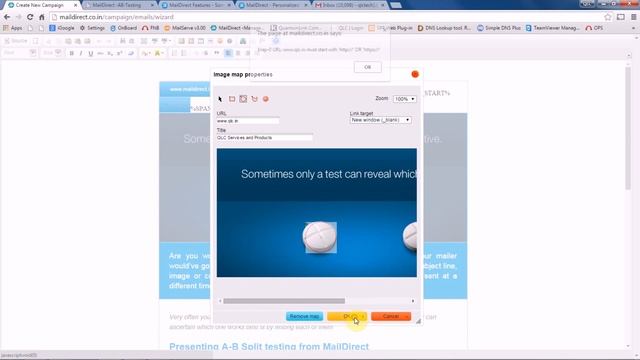The image size is (640, 360).
Task: Switch to MailDirect AB-Testing tab
Action: point(119,5)
